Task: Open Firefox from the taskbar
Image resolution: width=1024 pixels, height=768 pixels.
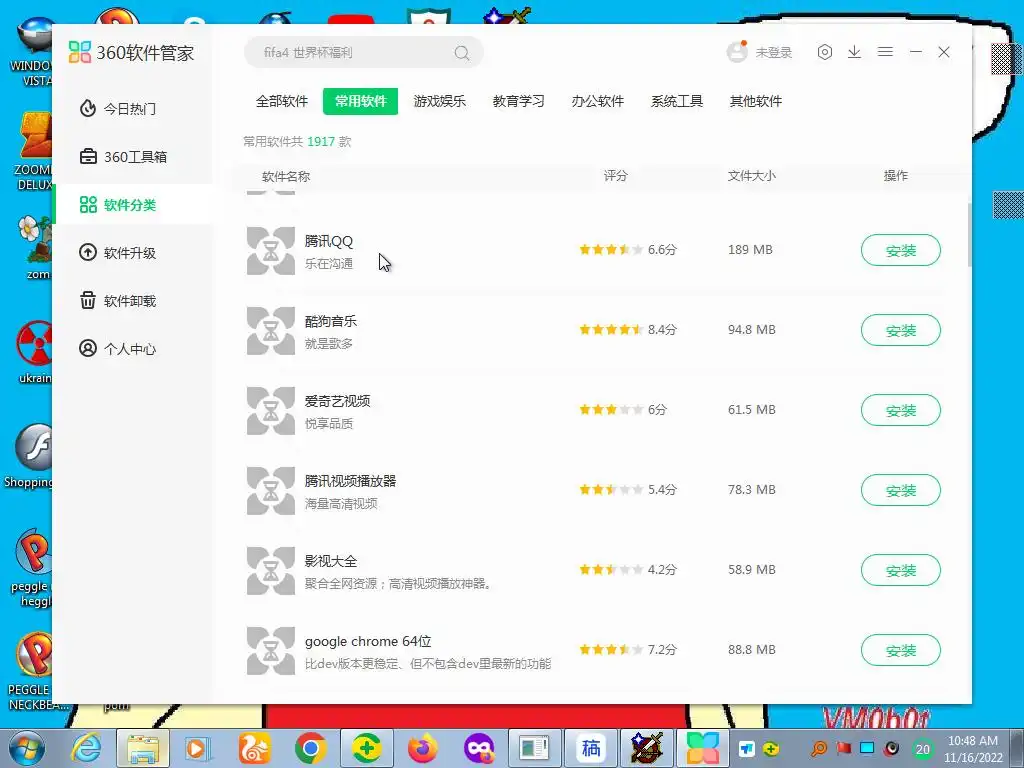Action: [423, 748]
